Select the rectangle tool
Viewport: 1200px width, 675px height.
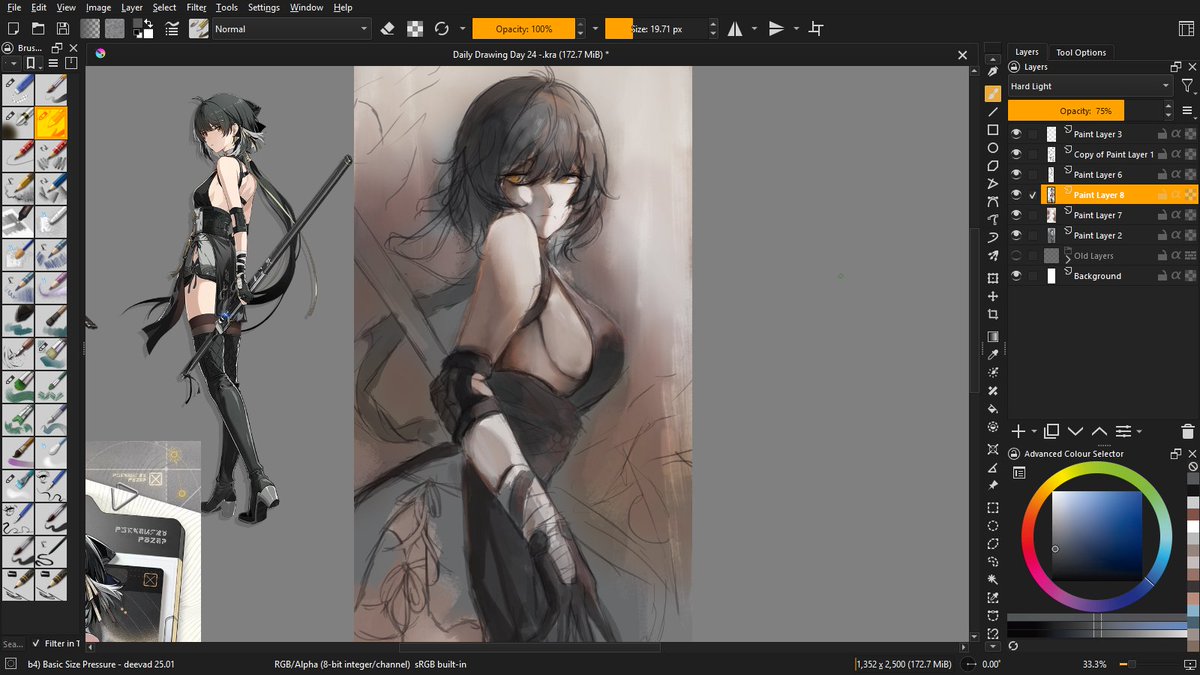pyautogui.click(x=993, y=130)
